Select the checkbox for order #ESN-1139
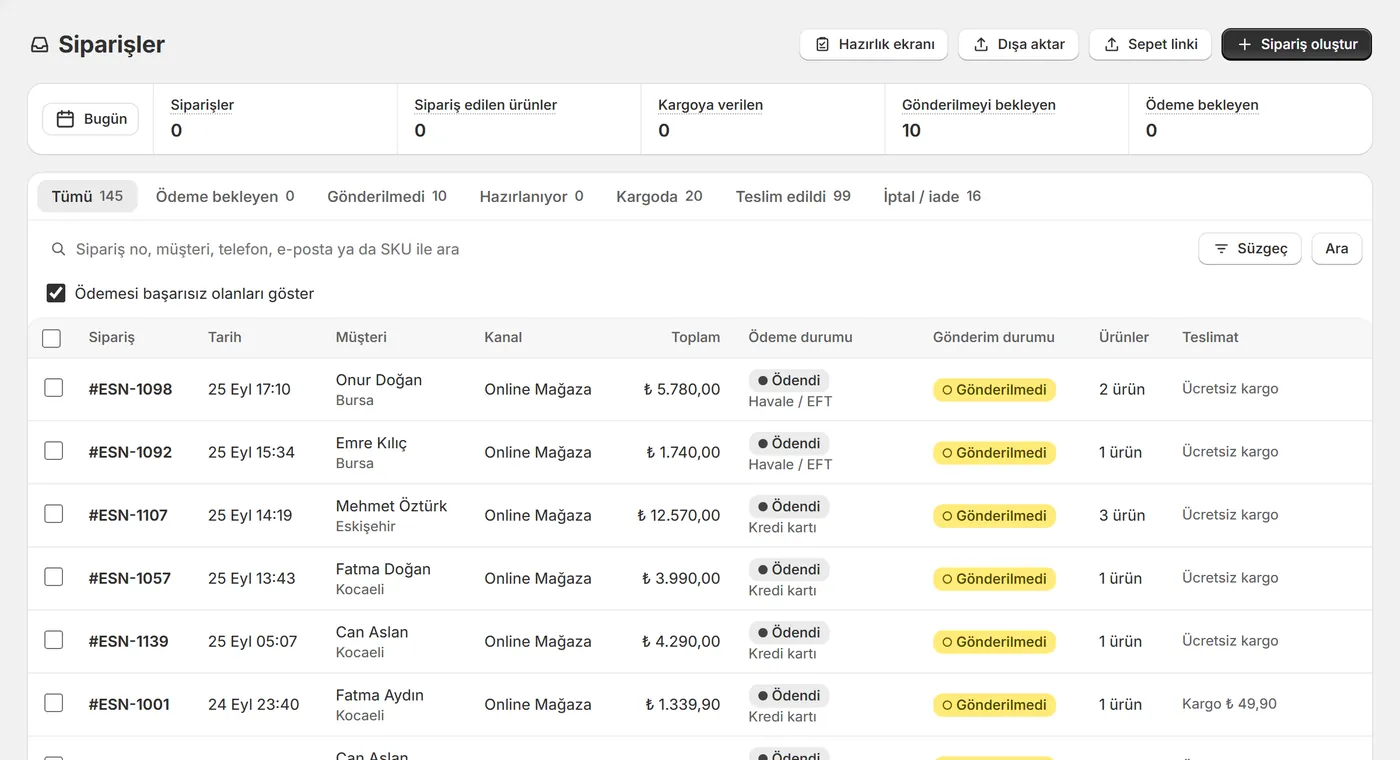 coord(54,640)
